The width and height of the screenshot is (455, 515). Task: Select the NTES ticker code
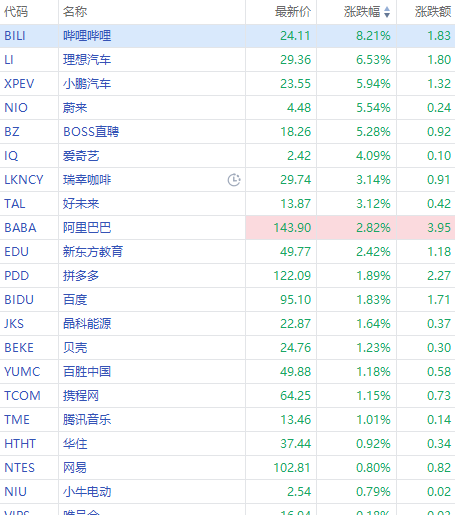tap(19, 468)
